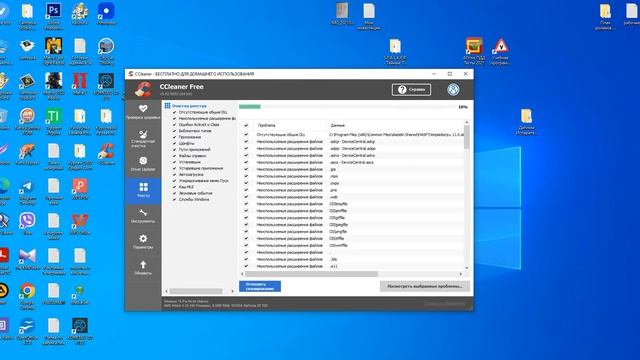Toggle Устаревшие приложения checkbox
640x360 pixels.
174,168
